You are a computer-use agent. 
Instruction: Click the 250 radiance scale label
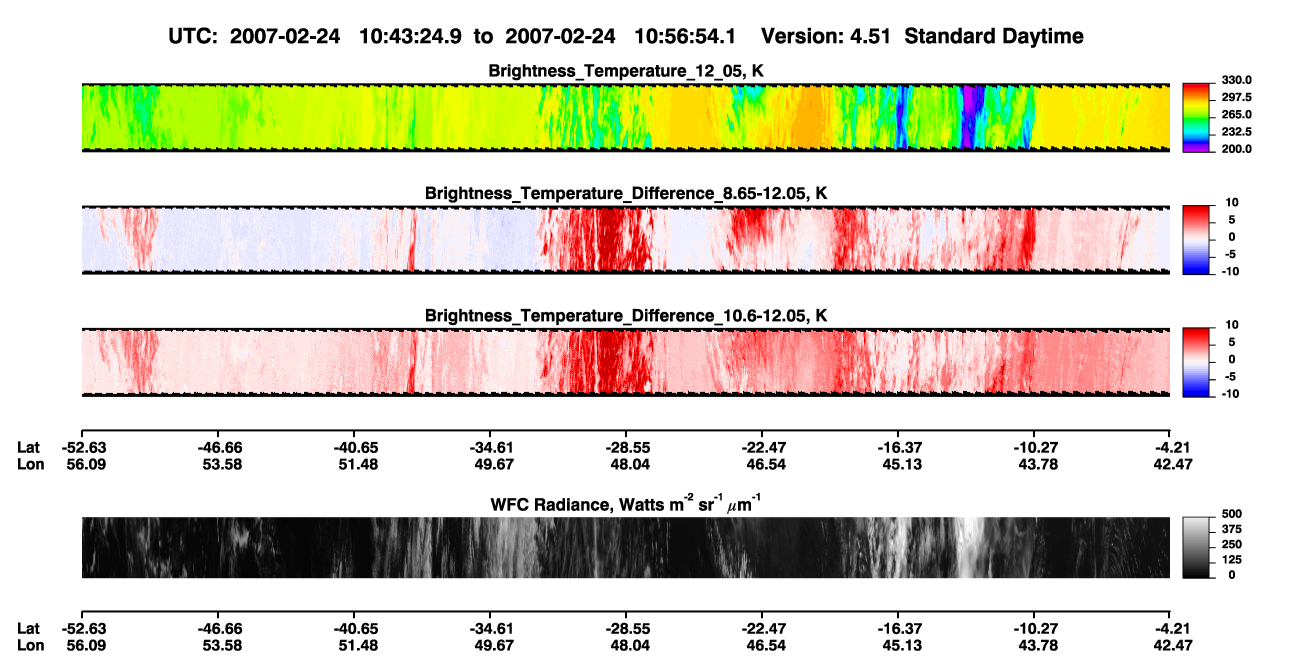1231,544
